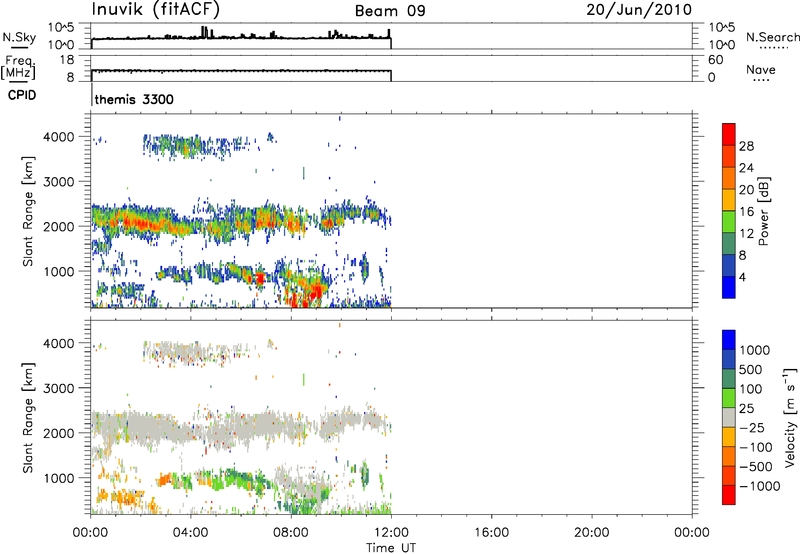Image resolution: width=800 pixels, height=554 pixels.
Task: Click the blue bottom of the Power colorbar
Action: [x=729, y=287]
